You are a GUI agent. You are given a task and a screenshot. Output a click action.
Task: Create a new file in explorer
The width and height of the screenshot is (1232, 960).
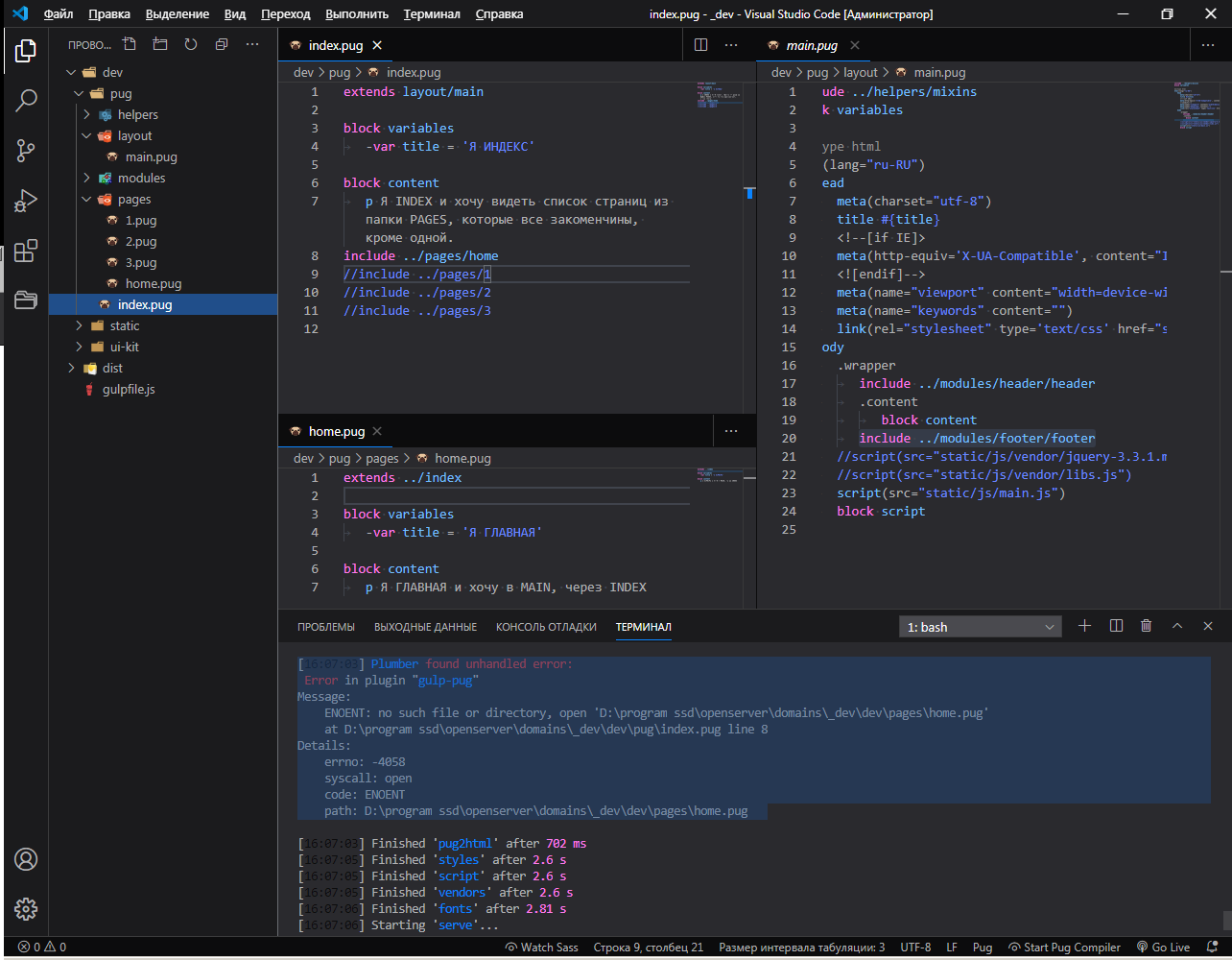point(130,44)
